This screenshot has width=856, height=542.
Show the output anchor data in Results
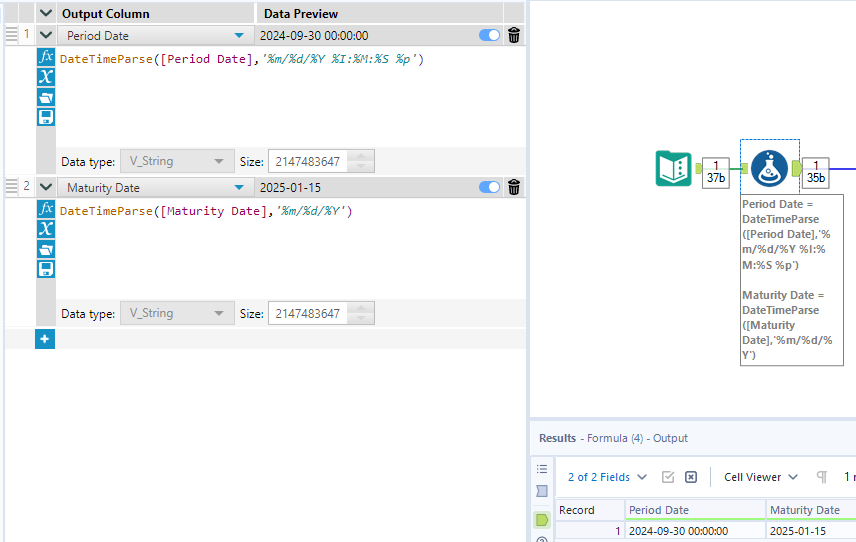coord(542,520)
